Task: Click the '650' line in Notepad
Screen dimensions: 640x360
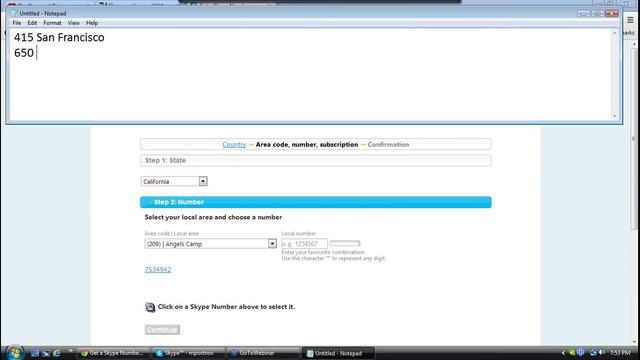Action: point(24,53)
